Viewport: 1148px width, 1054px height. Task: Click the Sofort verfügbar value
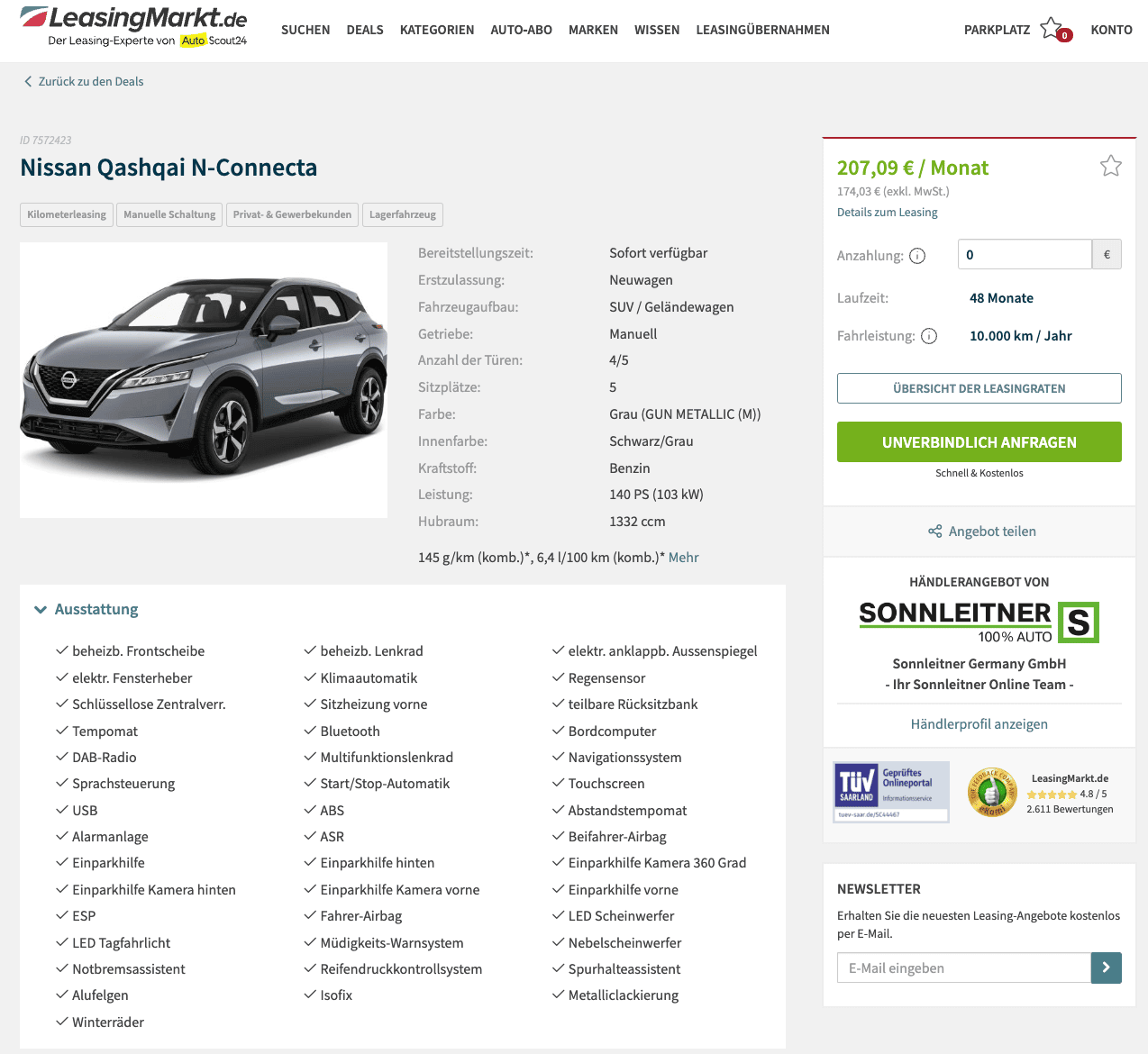659,253
